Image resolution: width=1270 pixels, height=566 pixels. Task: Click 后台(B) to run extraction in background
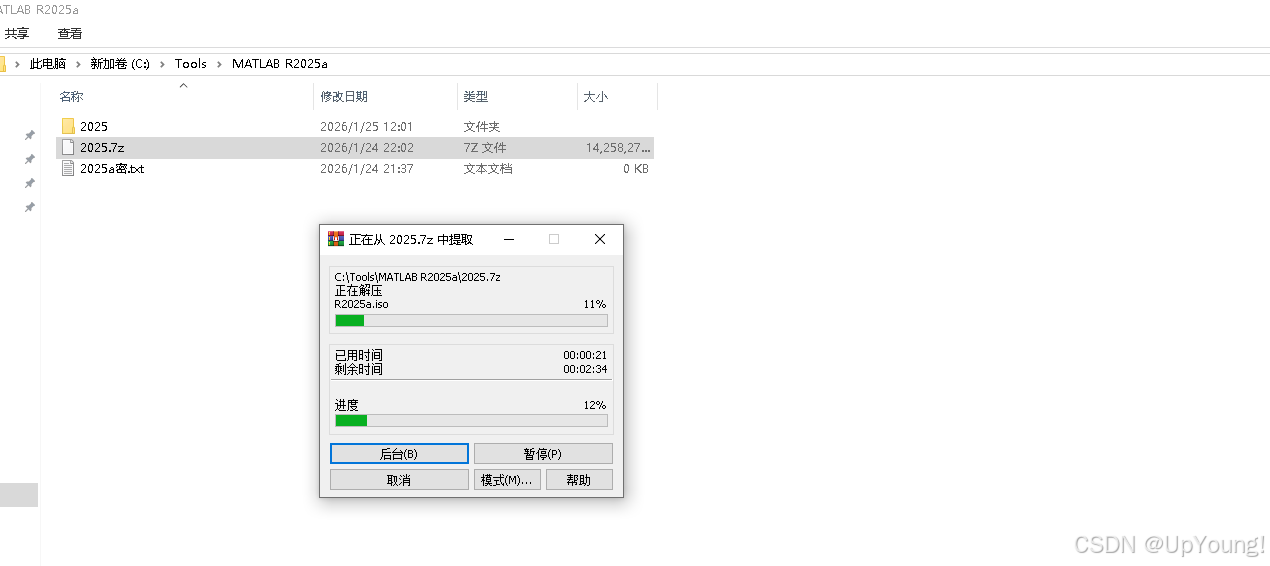399,454
